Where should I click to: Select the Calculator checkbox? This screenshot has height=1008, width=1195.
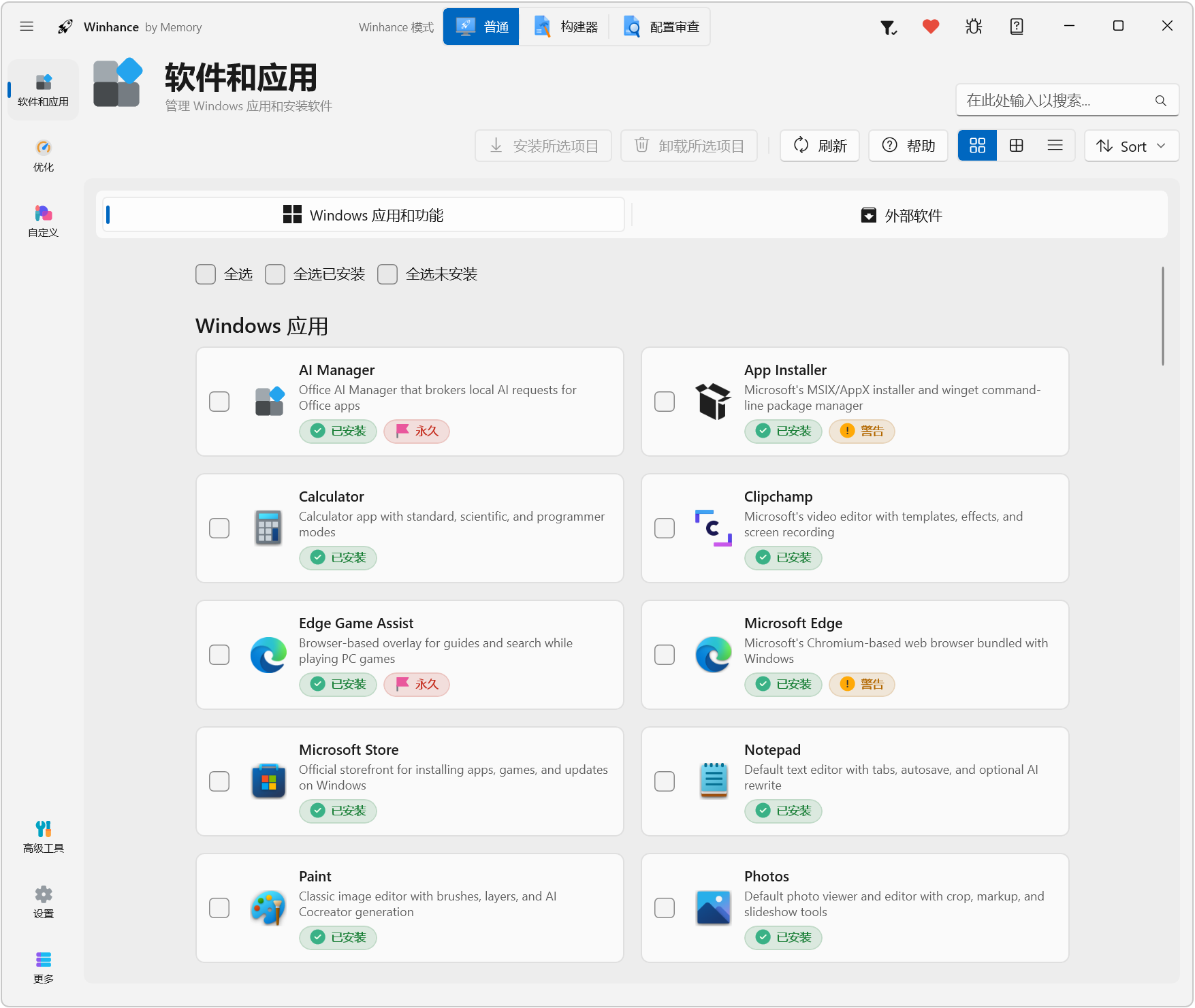pyautogui.click(x=219, y=528)
